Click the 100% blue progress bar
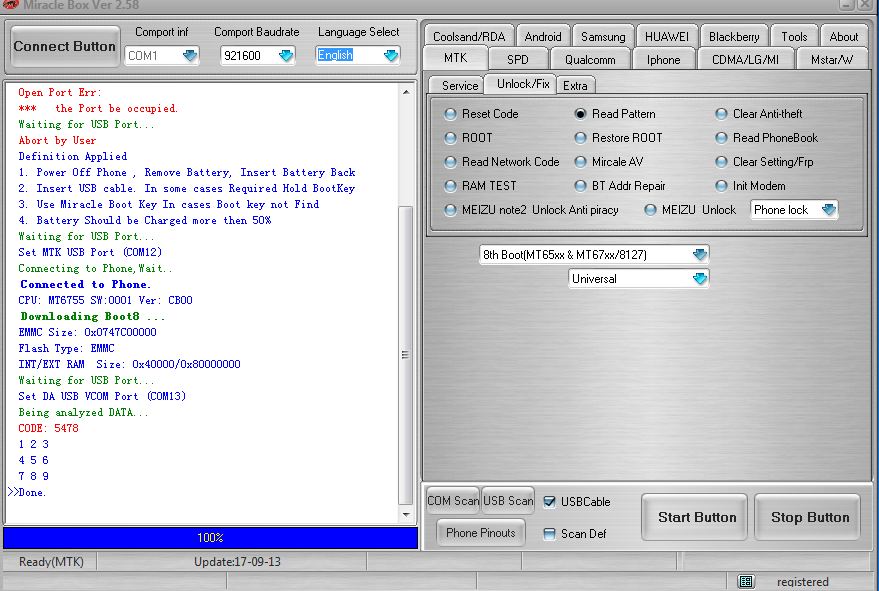The height and width of the screenshot is (591, 879). (x=210, y=538)
